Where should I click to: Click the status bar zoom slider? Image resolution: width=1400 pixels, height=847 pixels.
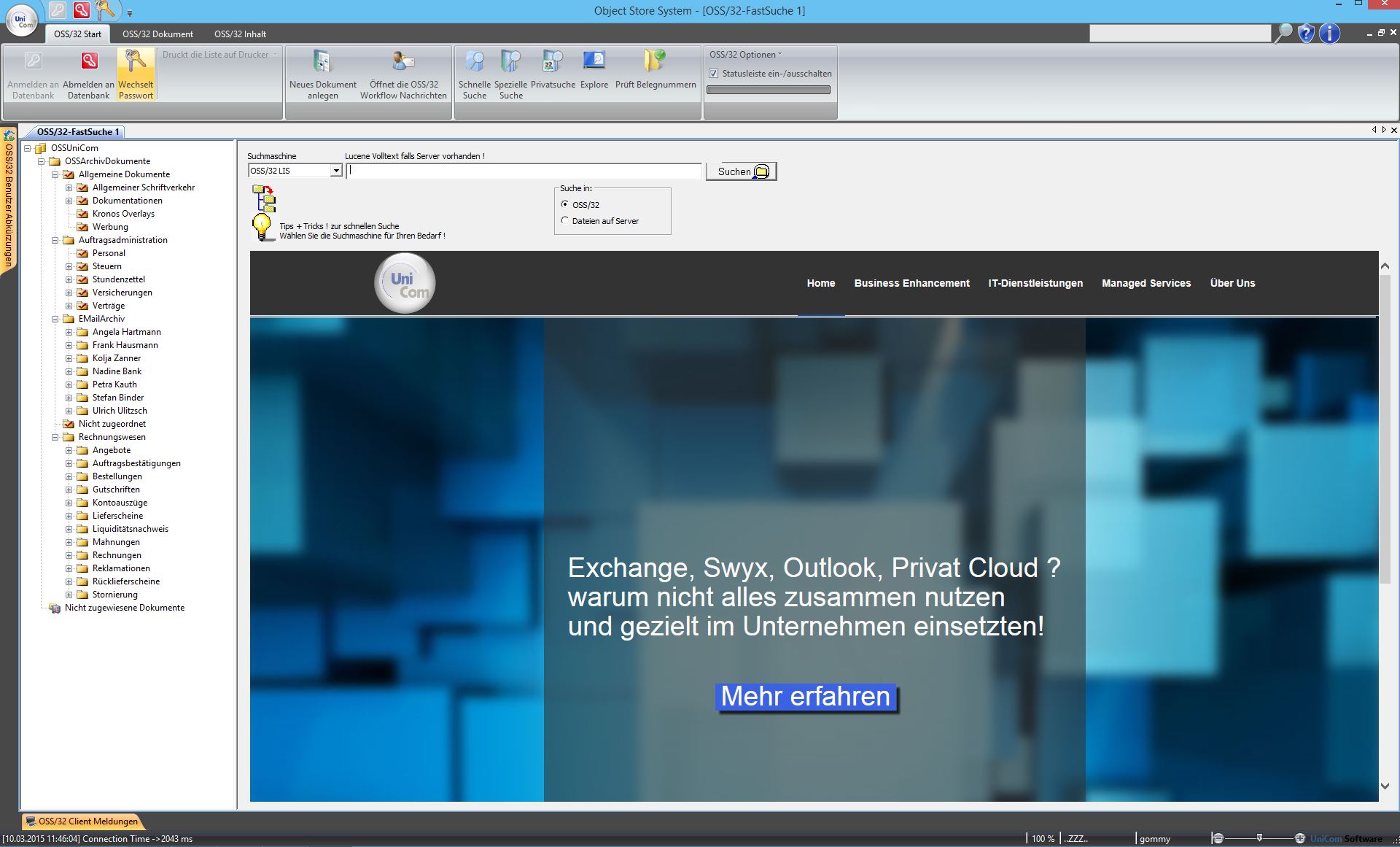click(x=1259, y=838)
